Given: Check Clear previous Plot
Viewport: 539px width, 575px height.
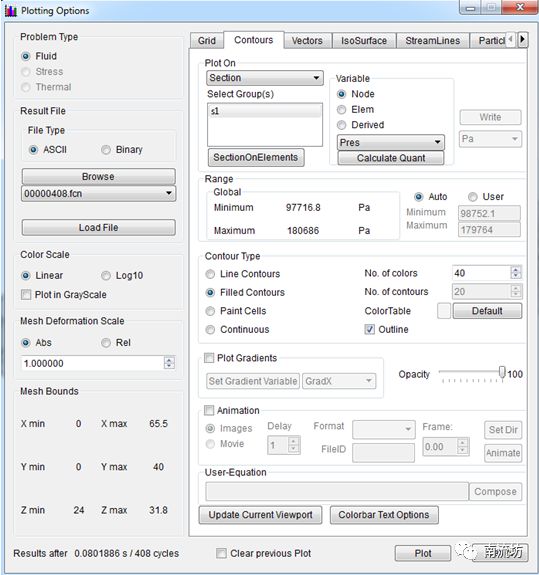Looking at the screenshot, I should coord(221,553).
